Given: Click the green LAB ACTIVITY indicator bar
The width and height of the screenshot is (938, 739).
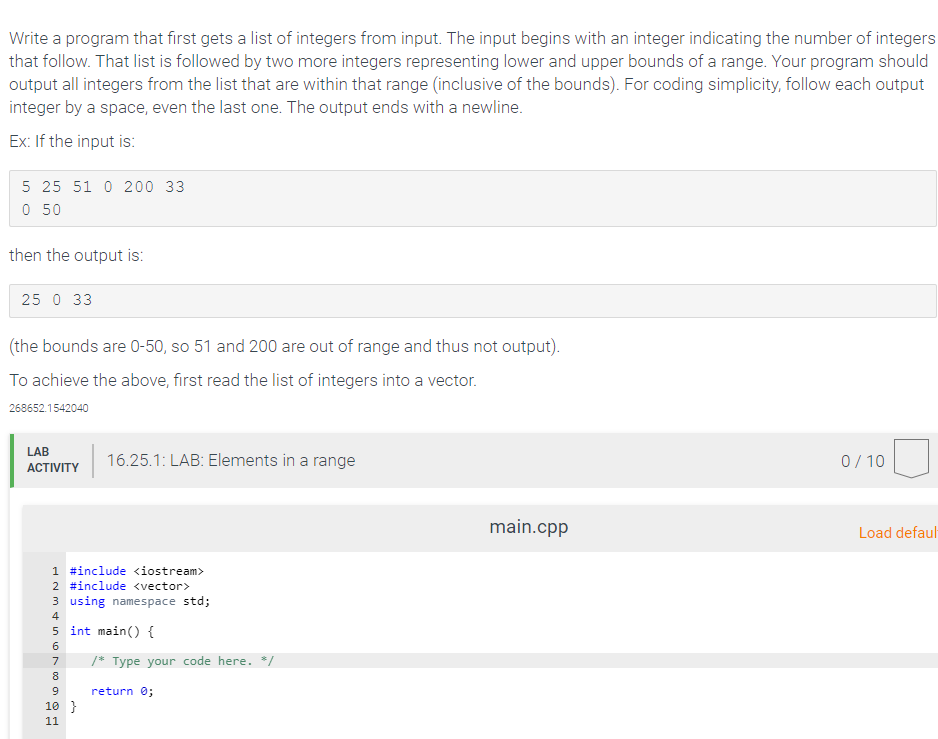Looking at the screenshot, I should tap(11, 460).
